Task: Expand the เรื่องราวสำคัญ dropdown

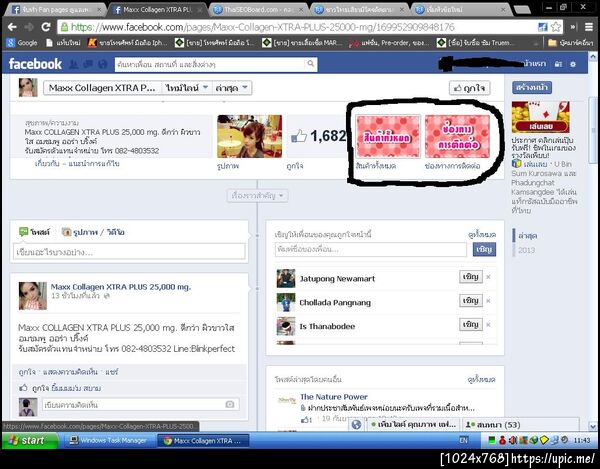Action: [x=257, y=196]
